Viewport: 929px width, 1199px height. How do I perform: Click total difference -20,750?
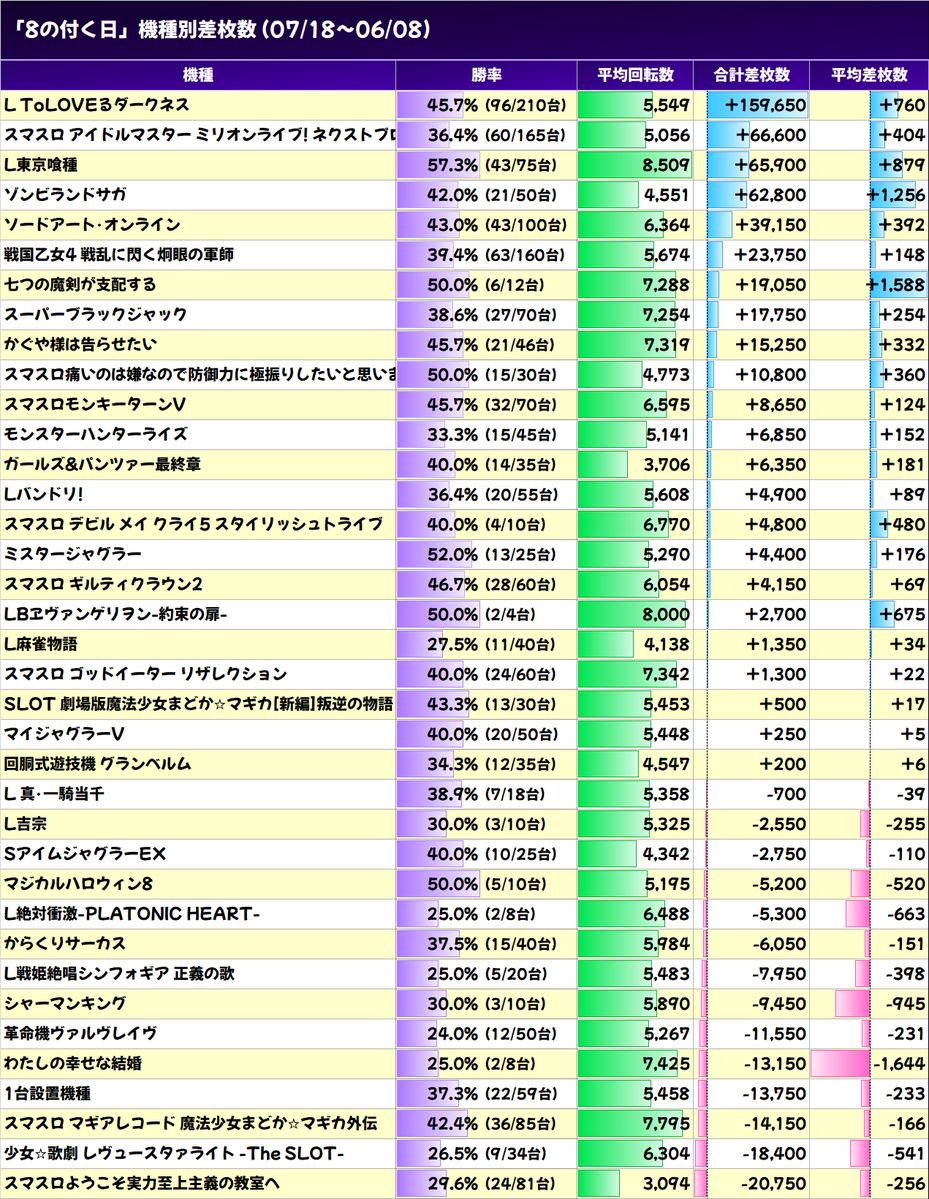tap(774, 1184)
